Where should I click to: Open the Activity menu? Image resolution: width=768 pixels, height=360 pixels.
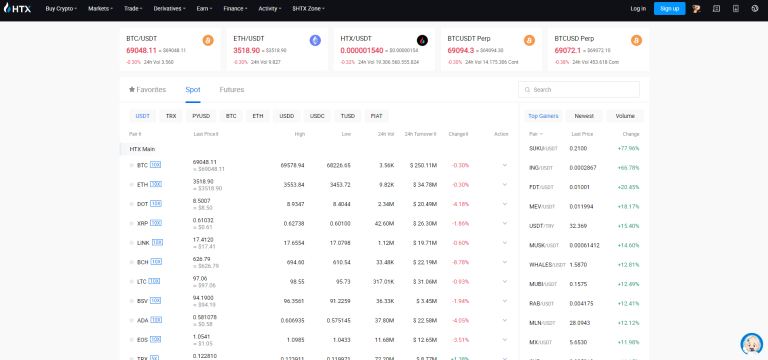[270, 8]
